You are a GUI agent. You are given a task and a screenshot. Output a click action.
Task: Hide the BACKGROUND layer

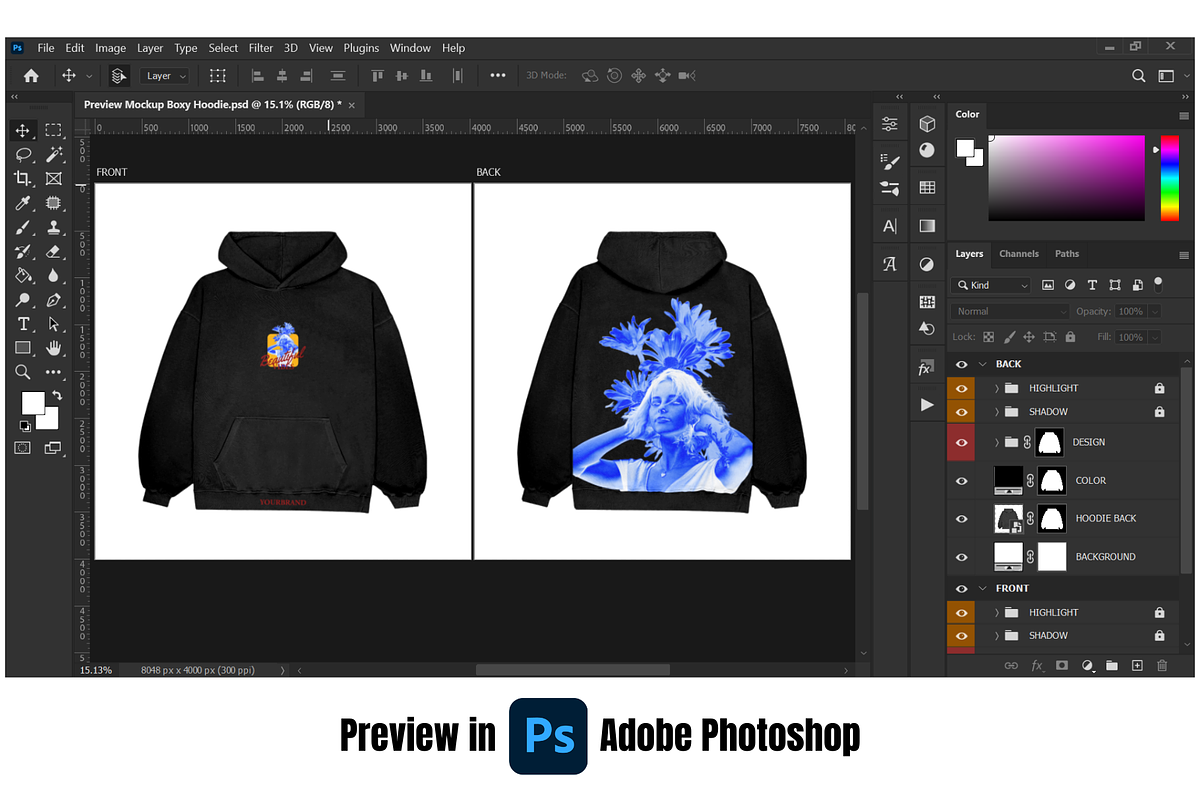tap(961, 557)
